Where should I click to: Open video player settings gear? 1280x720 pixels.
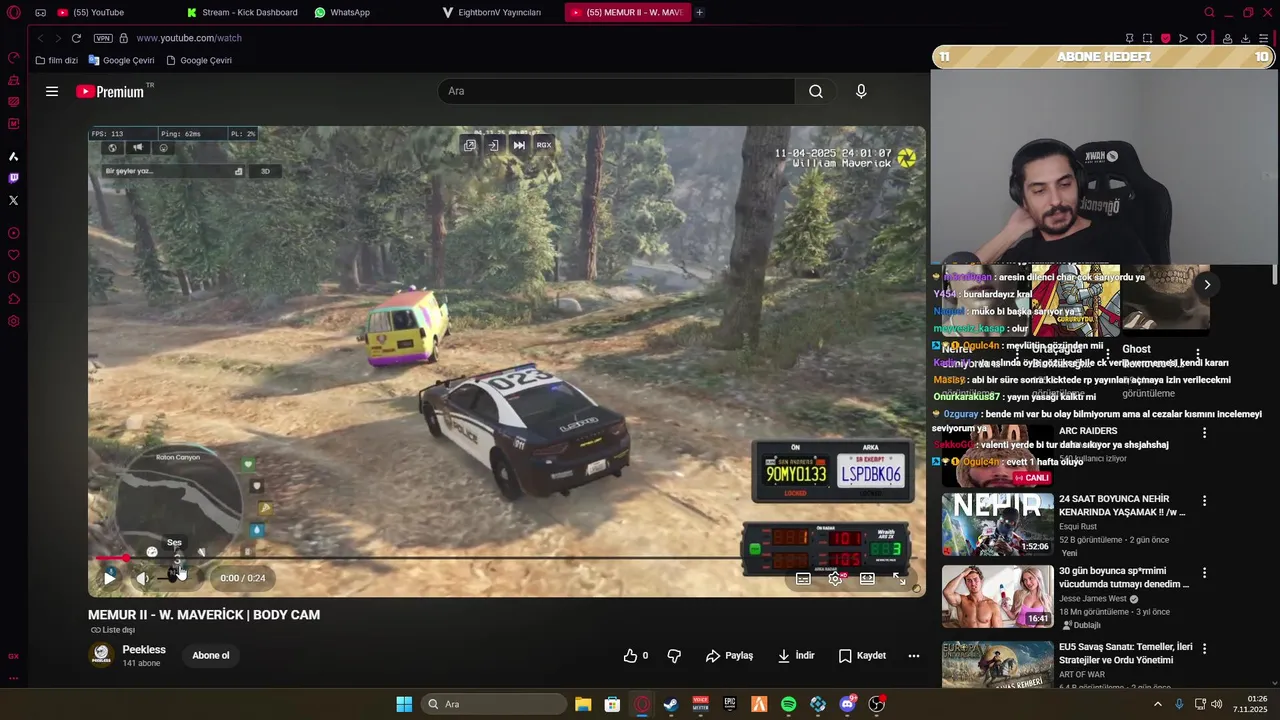coord(835,578)
